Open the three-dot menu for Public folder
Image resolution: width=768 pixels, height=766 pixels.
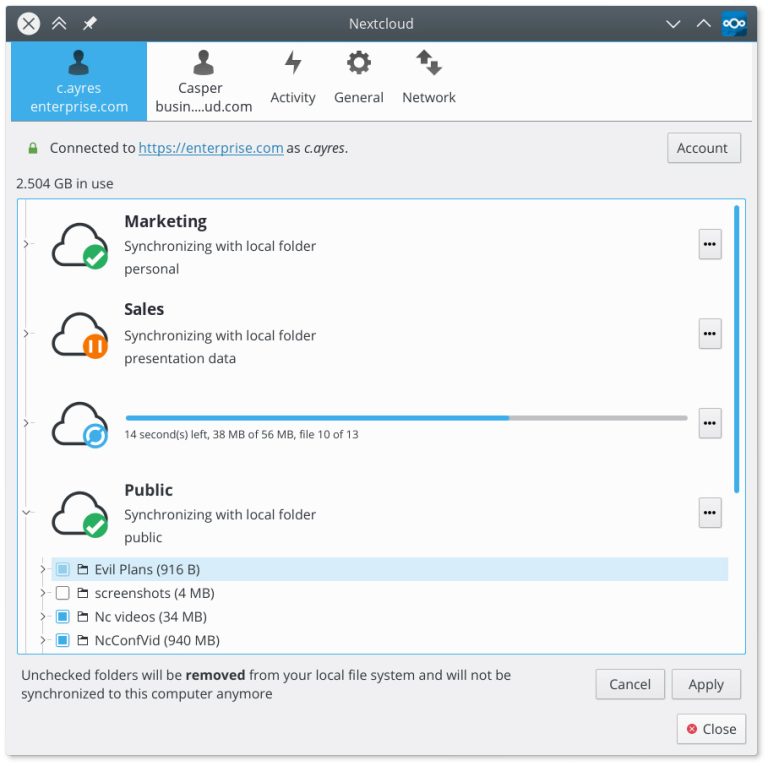tap(709, 513)
